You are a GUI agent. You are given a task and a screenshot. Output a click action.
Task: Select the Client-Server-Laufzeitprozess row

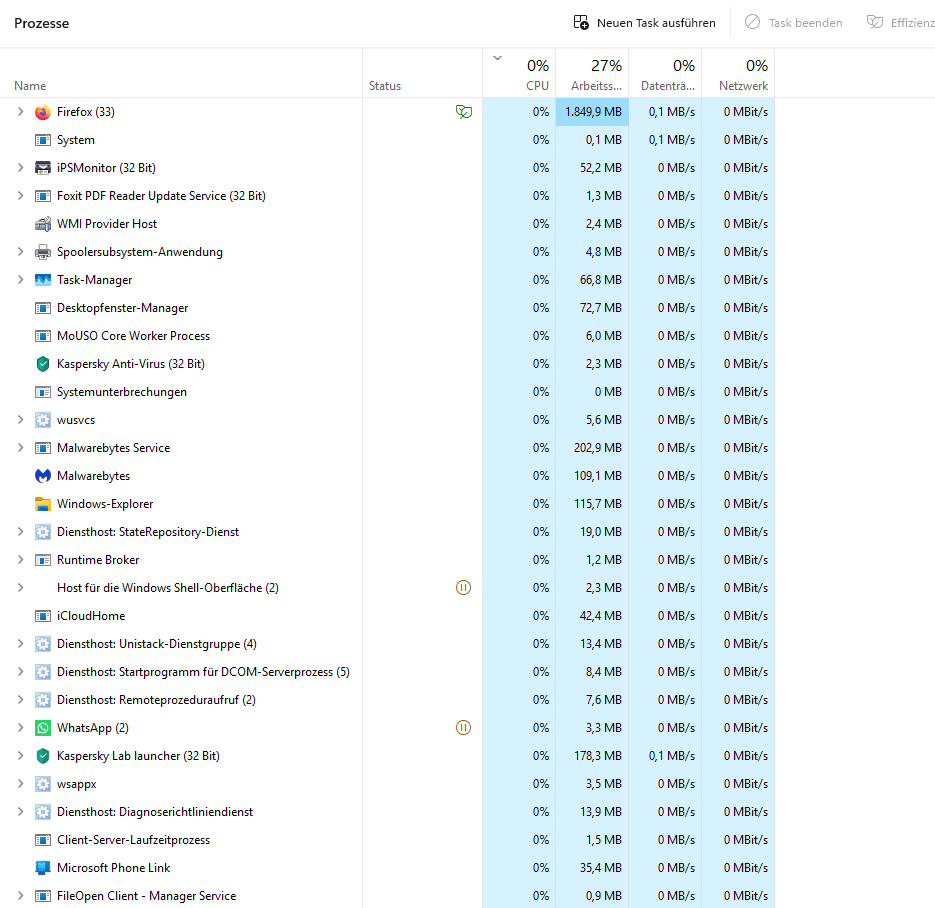tap(387, 840)
